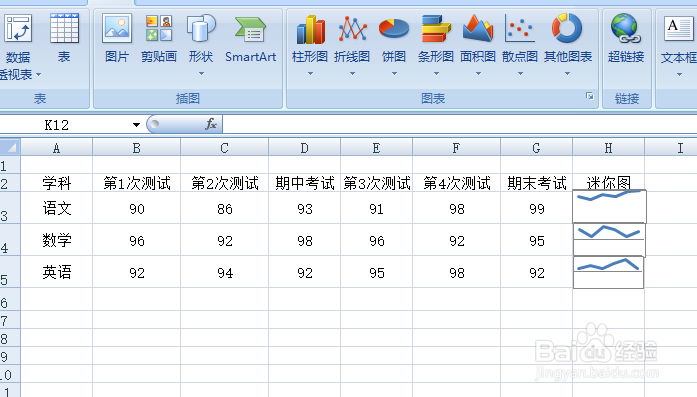Screen dimensions: 697x397
Task: Insert a scatter chart (散点图)
Action: pos(520,44)
